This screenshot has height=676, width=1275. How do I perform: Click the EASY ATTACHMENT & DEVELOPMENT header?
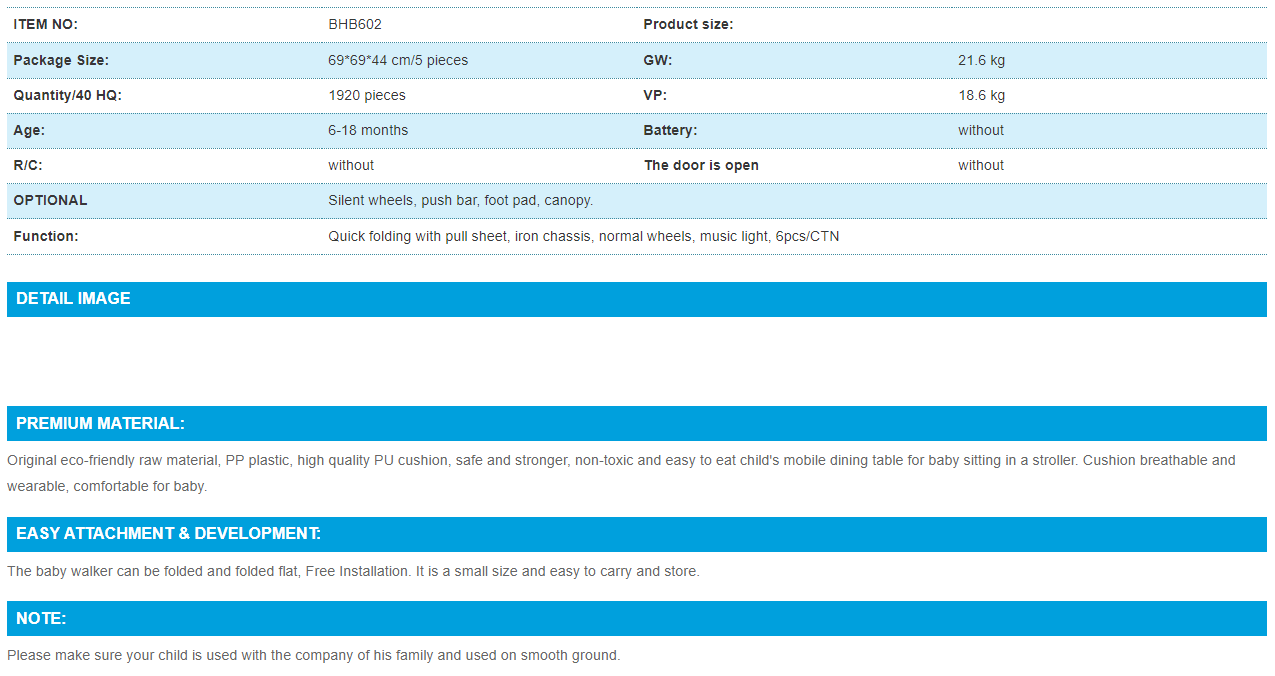(168, 533)
